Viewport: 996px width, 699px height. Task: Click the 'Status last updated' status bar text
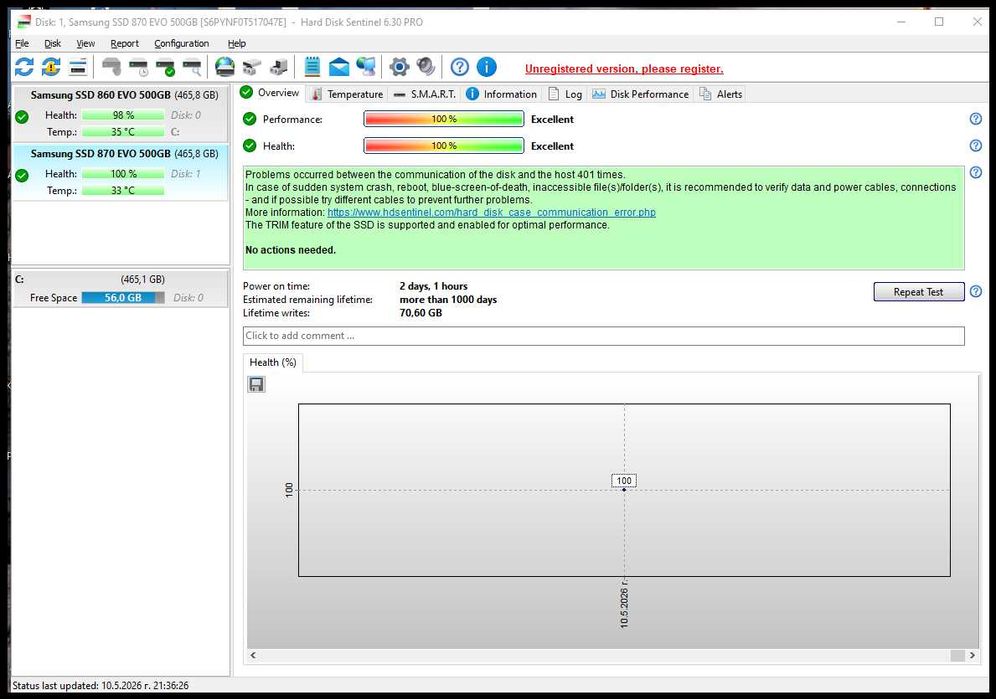pyautogui.click(x=100, y=685)
